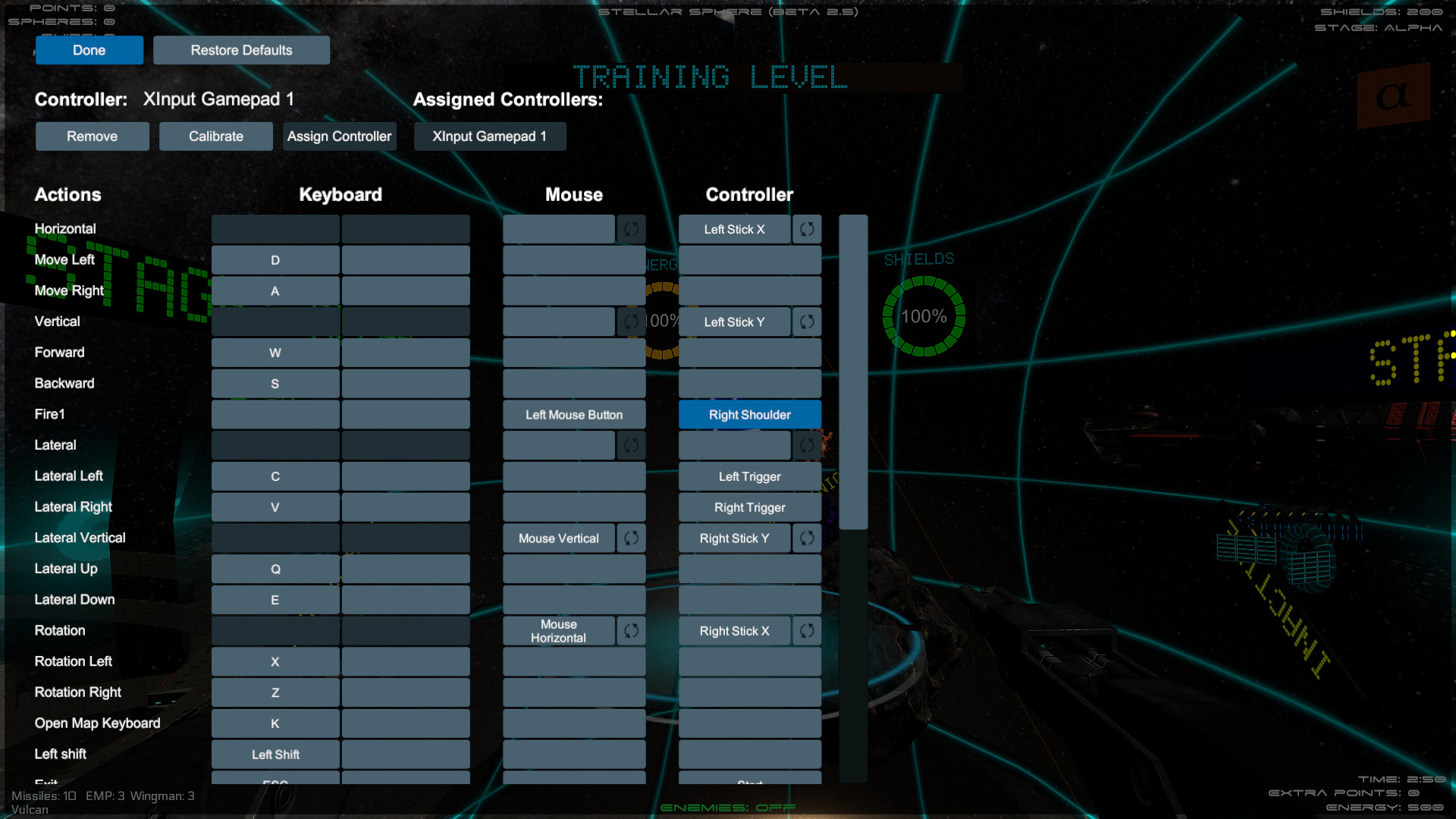Rebind Left Mouse Button for Fire1
Screen dimensions: 1456x819
click(x=573, y=414)
